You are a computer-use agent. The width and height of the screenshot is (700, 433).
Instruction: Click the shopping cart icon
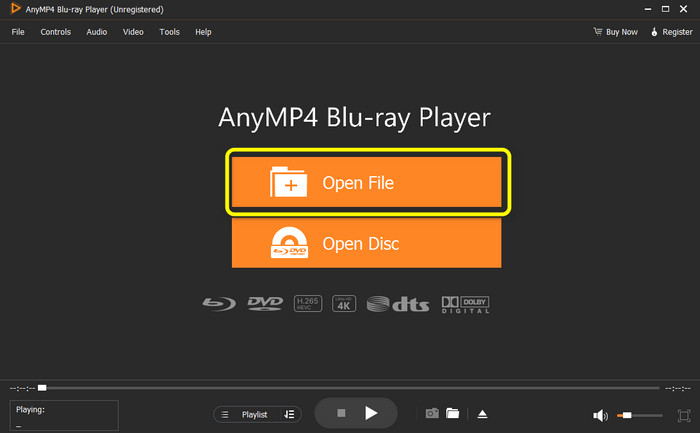coord(598,32)
